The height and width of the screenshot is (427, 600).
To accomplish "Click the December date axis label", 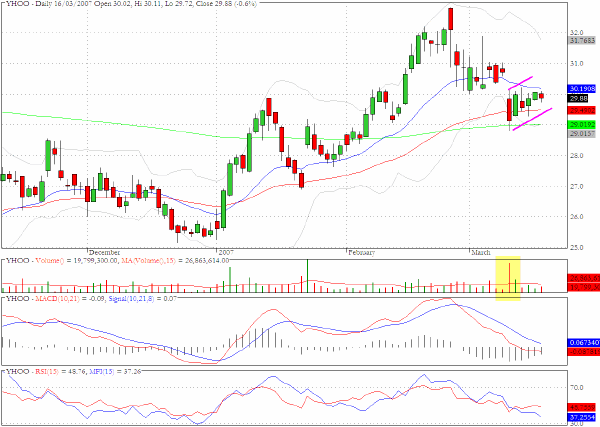I will 104,253.
